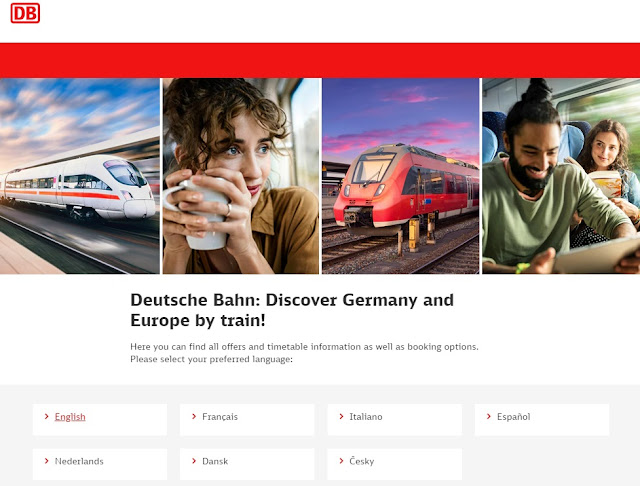
Task: Click the red chevron beside Français
Action: (x=194, y=416)
